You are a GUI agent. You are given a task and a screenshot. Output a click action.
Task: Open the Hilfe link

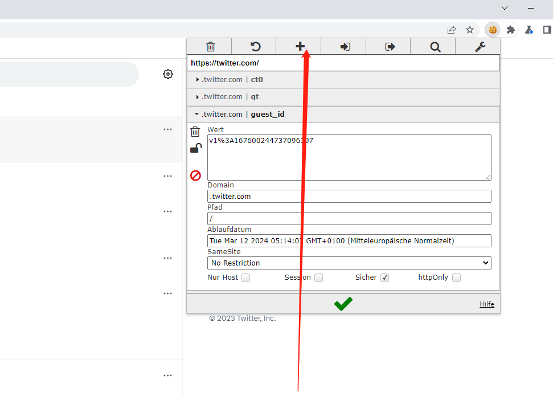487,304
